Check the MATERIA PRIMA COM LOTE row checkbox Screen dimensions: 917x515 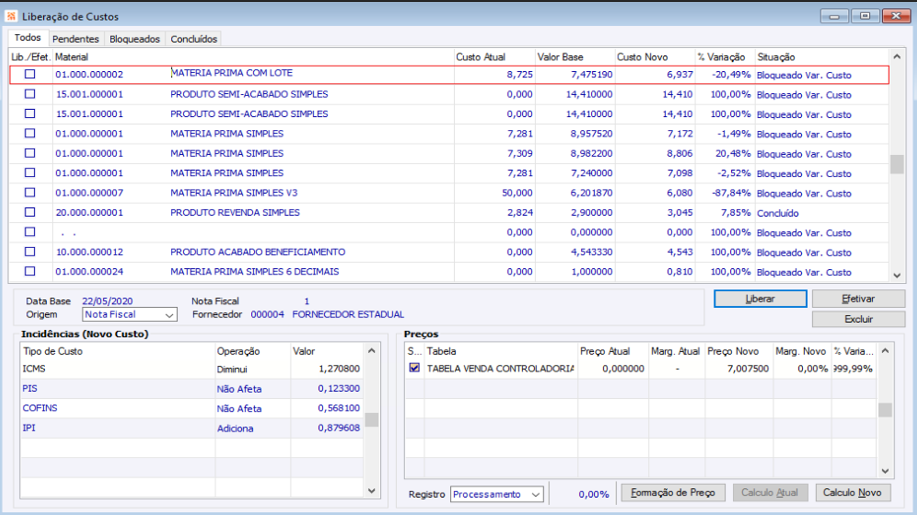pyautogui.click(x=30, y=74)
